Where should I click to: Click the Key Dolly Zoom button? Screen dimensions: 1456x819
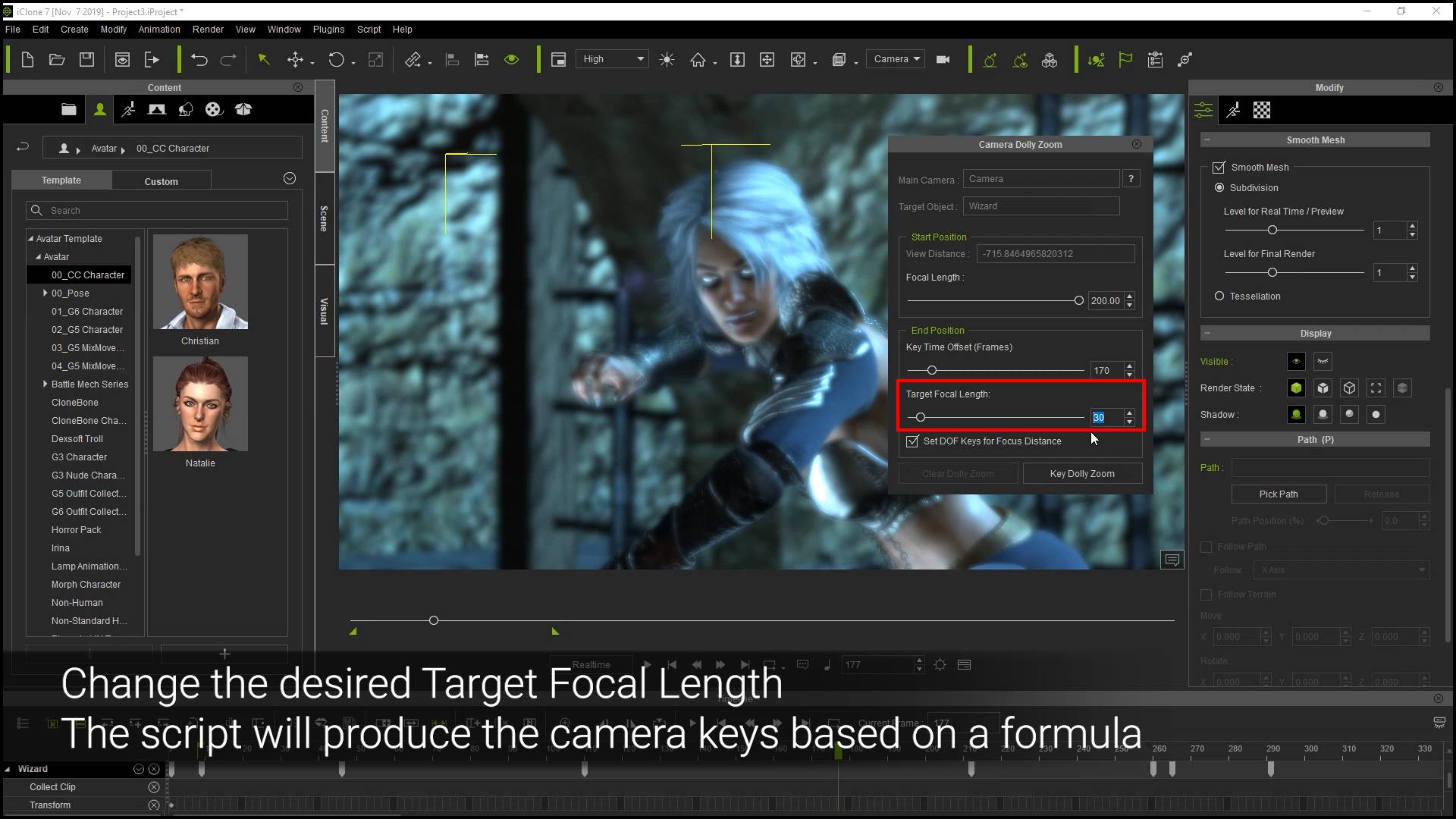(x=1082, y=472)
